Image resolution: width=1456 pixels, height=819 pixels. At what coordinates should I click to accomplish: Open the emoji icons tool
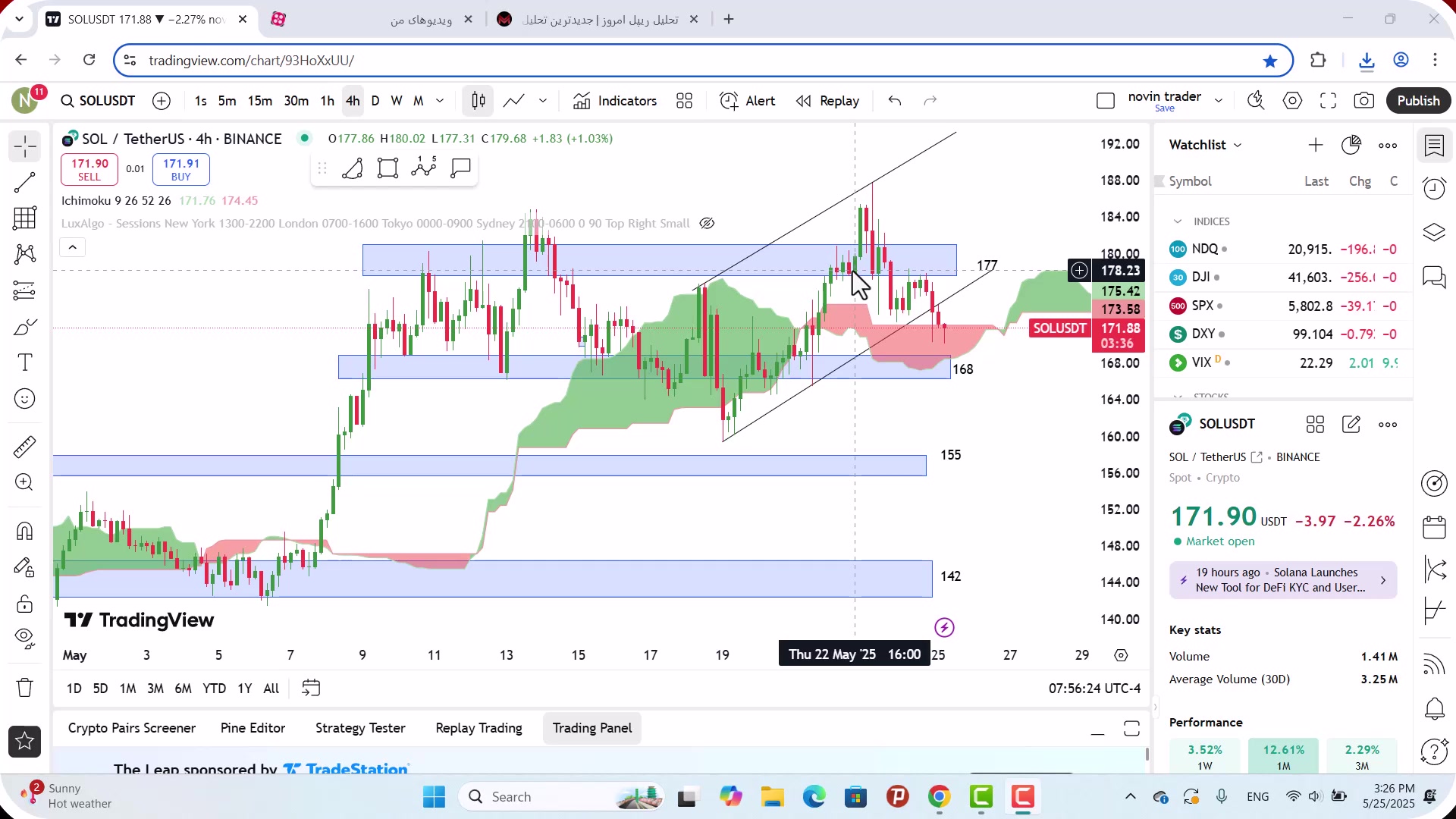(x=25, y=399)
